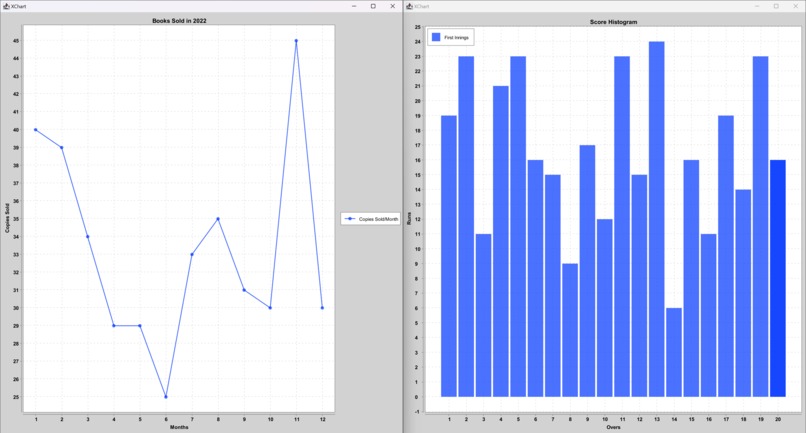Click the Java icon in the right XChart window
This screenshot has height=433, width=806.
click(x=409, y=6)
